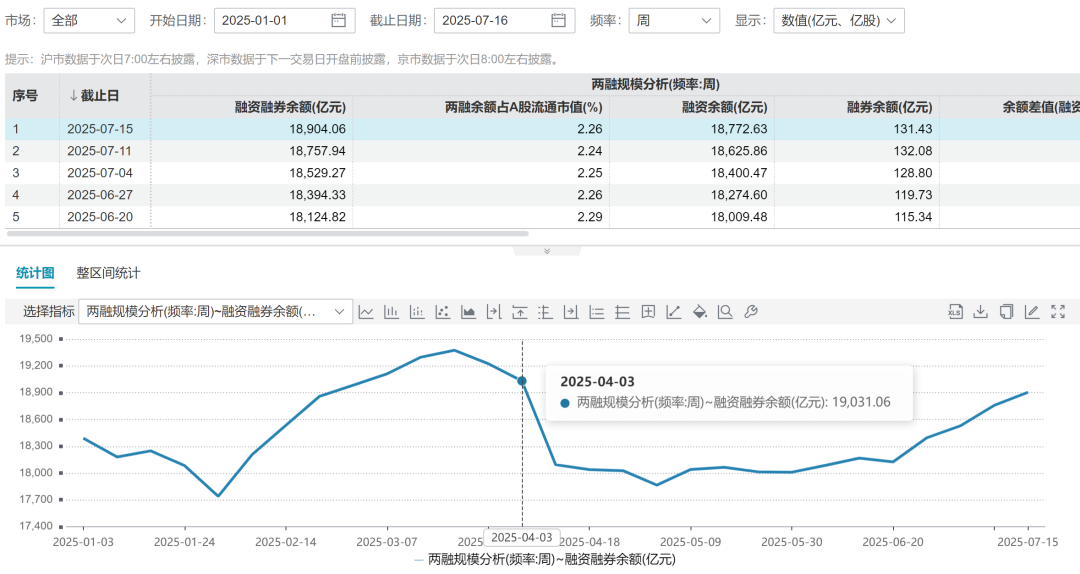Select the row dated 2025-07-04
The height and width of the screenshot is (574, 1080).
click(x=542, y=173)
